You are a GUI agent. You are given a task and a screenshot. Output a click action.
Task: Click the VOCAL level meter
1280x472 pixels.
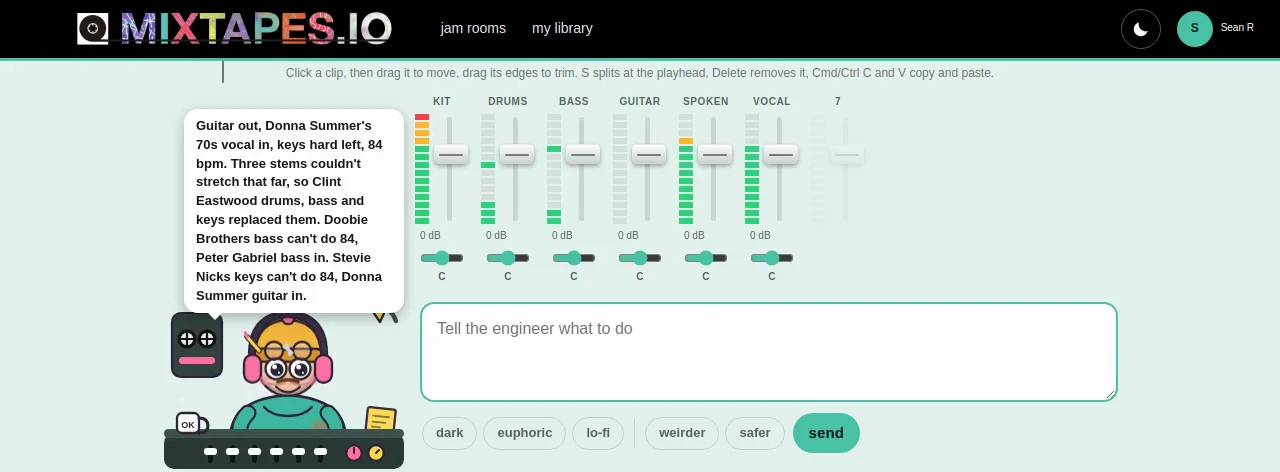(752, 169)
